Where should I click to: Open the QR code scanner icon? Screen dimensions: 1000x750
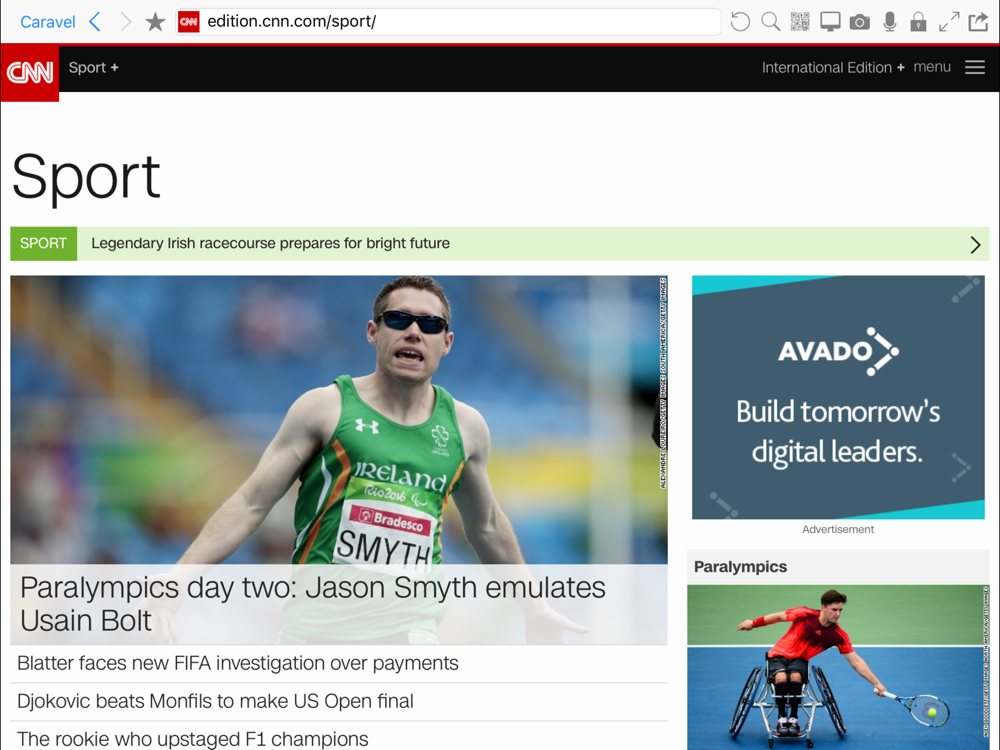click(x=800, y=22)
